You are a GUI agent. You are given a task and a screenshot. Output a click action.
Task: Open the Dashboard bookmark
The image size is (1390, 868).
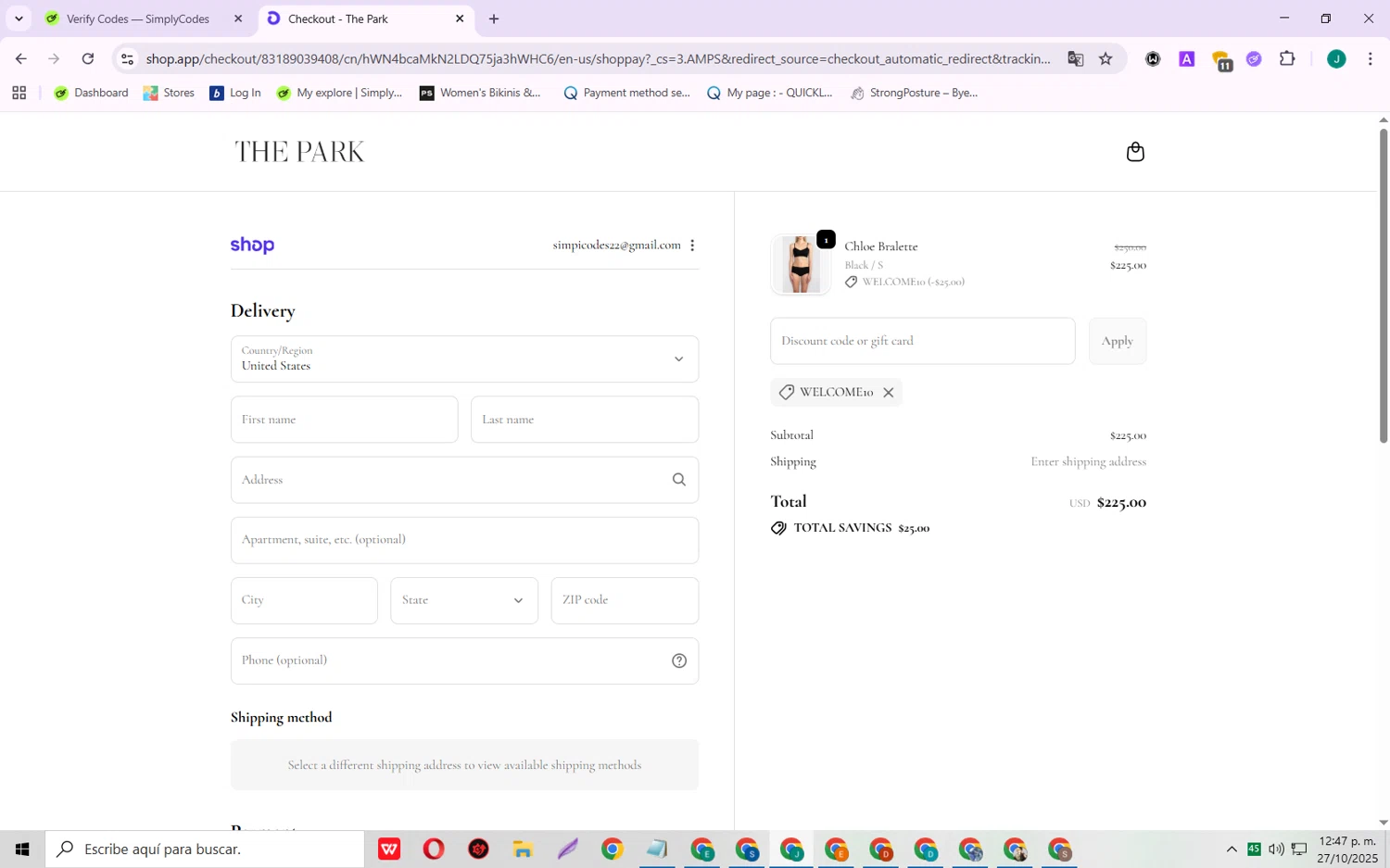(x=91, y=93)
